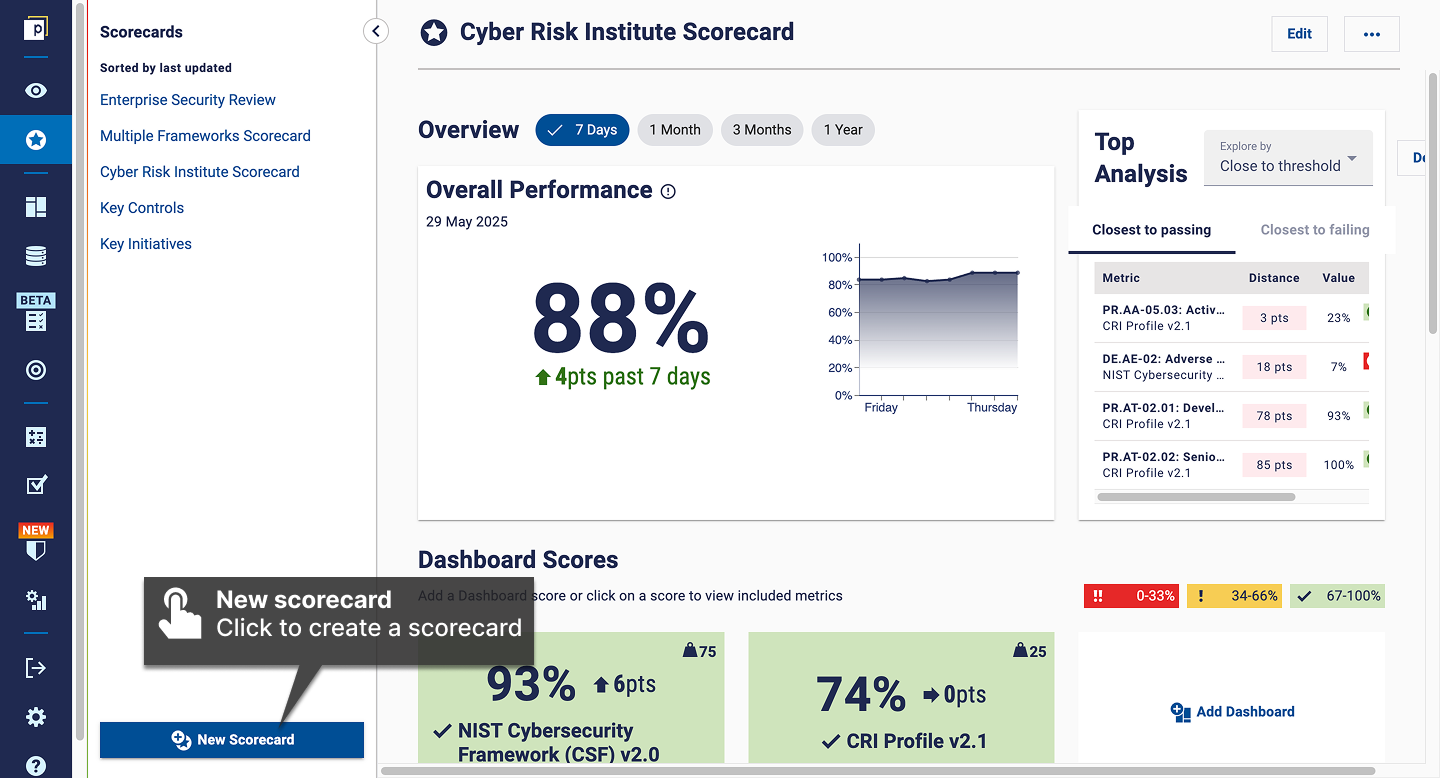The width and height of the screenshot is (1440, 778).
Task: Select the 1 Month time range
Action: click(x=675, y=130)
